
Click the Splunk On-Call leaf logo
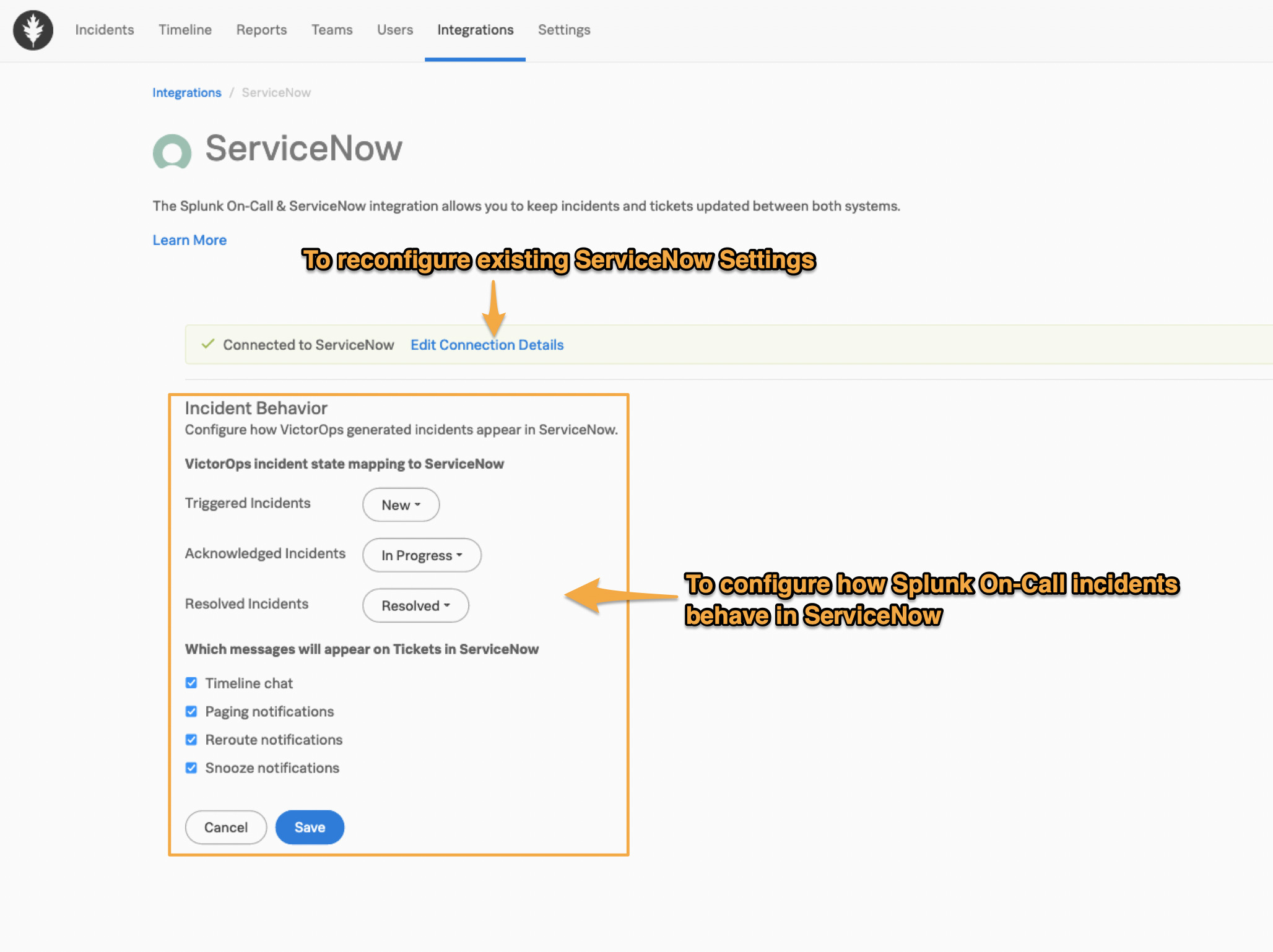[x=32, y=30]
